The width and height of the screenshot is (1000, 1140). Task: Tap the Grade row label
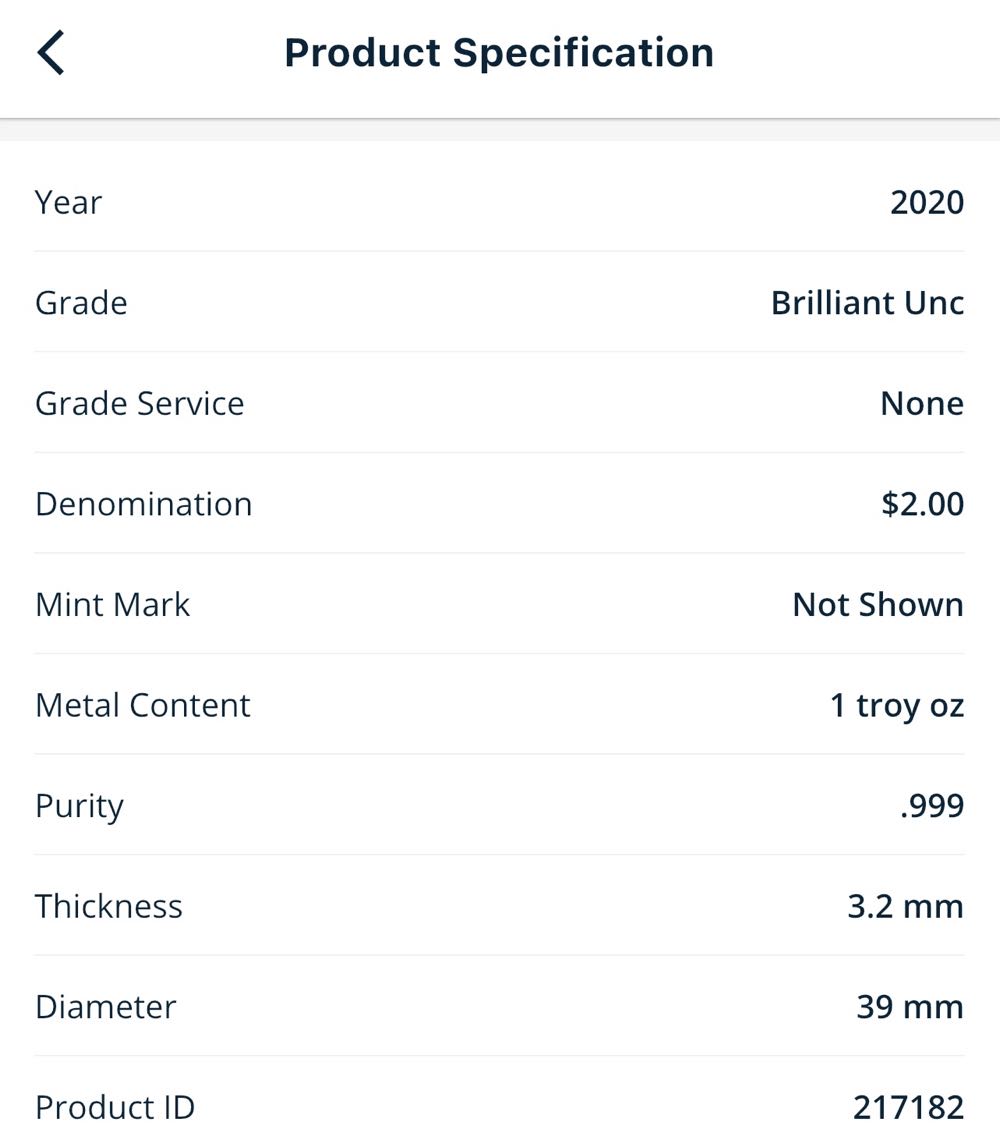pyautogui.click(x=81, y=303)
